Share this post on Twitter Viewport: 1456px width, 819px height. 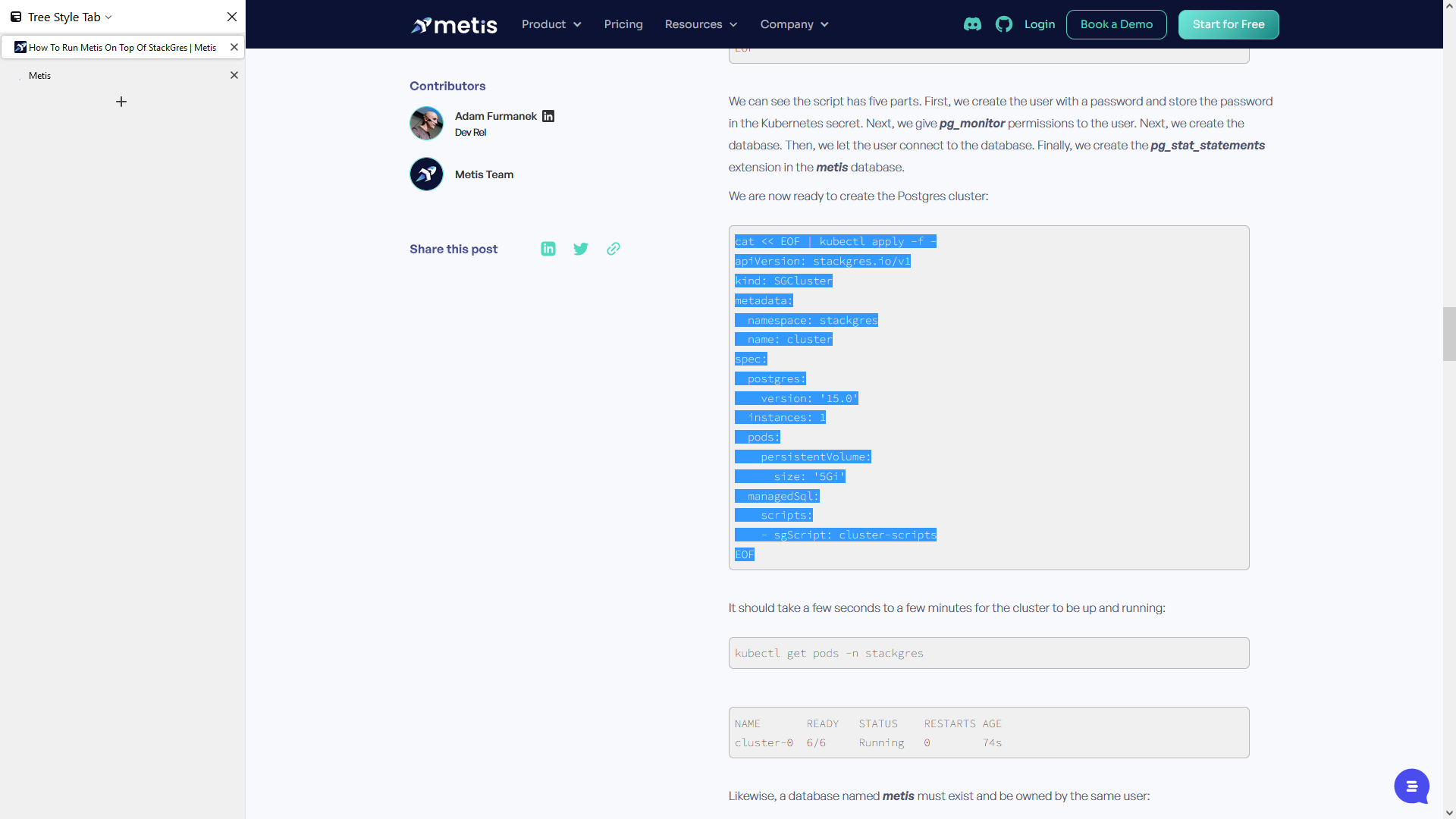581,249
